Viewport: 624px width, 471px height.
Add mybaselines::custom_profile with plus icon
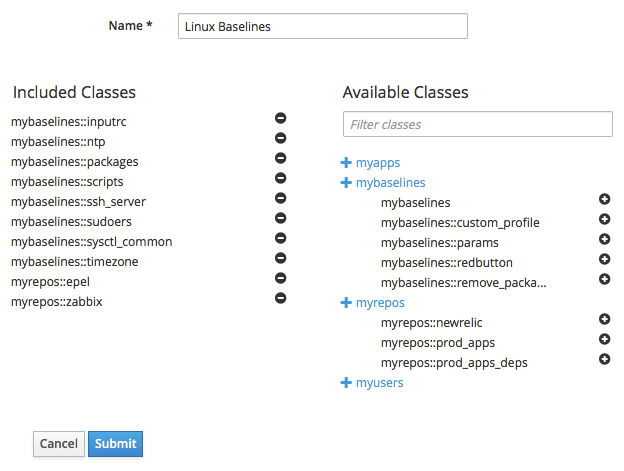(x=604, y=219)
